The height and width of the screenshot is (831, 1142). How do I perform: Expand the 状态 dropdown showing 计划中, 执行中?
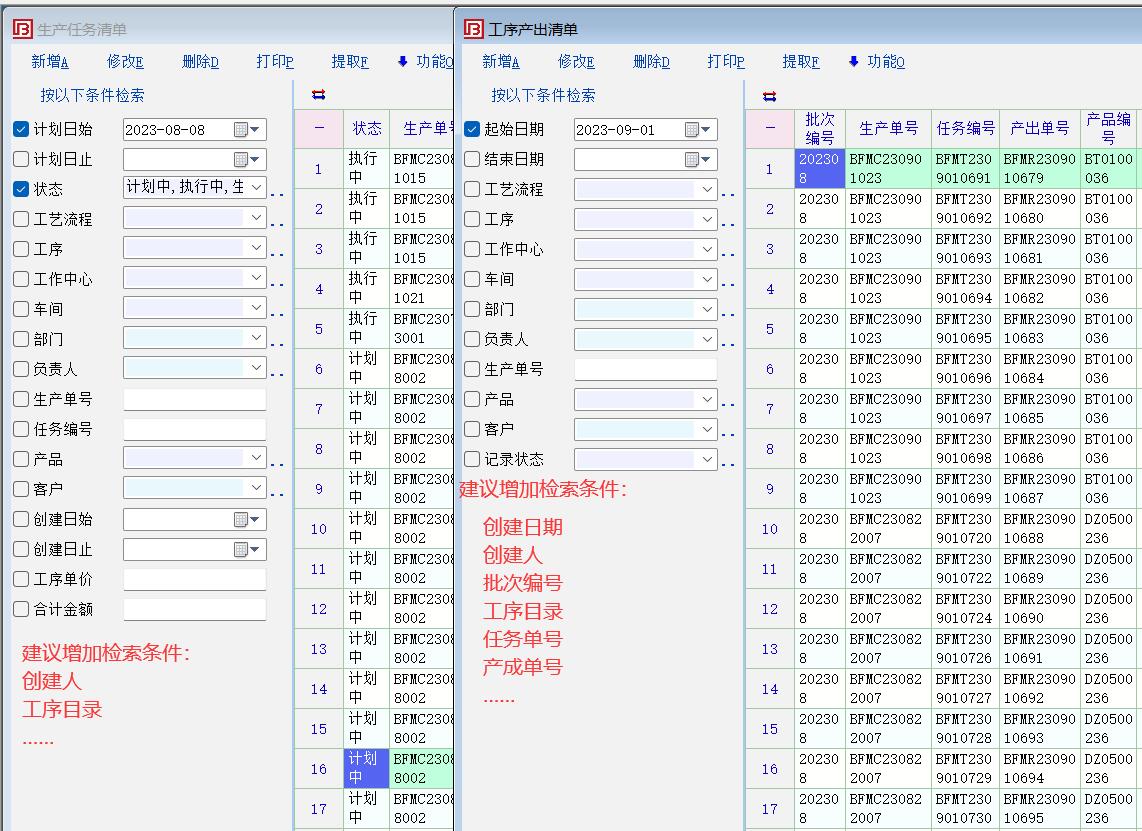pyautogui.click(x=256, y=187)
